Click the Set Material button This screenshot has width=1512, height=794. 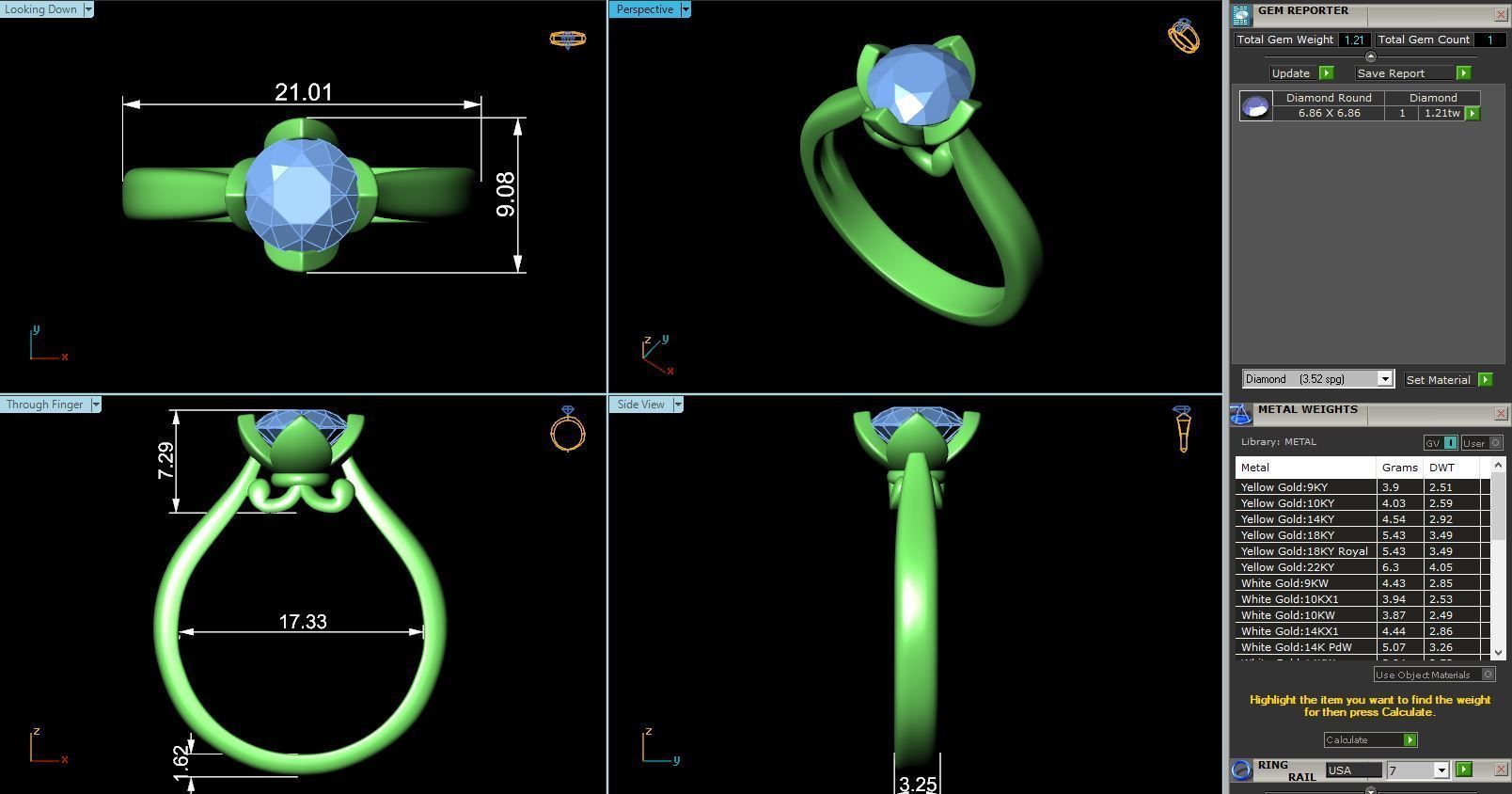(x=1438, y=380)
